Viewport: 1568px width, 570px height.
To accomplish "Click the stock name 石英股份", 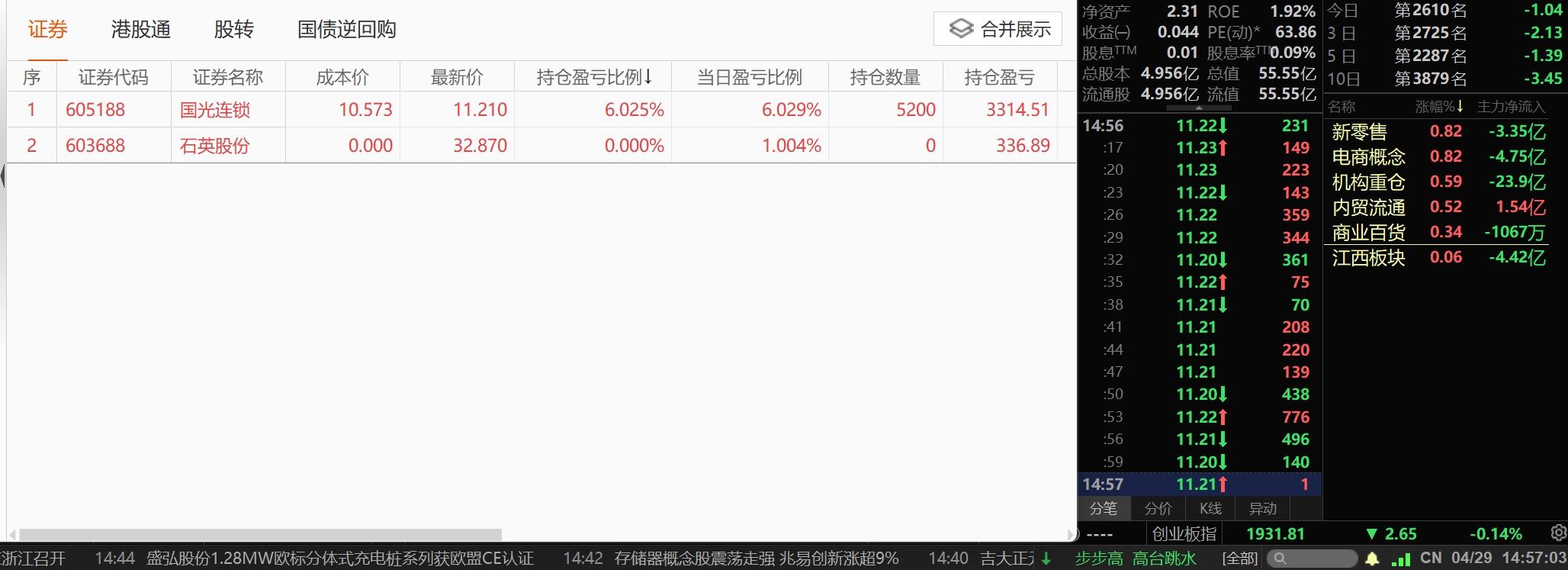I will click(215, 146).
